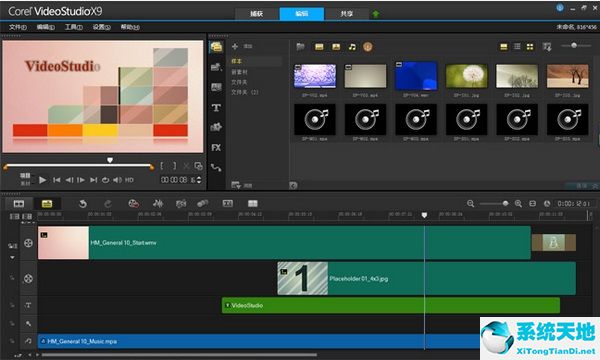
Task: Step to previous frame
Action: pyautogui.click(x=69, y=180)
